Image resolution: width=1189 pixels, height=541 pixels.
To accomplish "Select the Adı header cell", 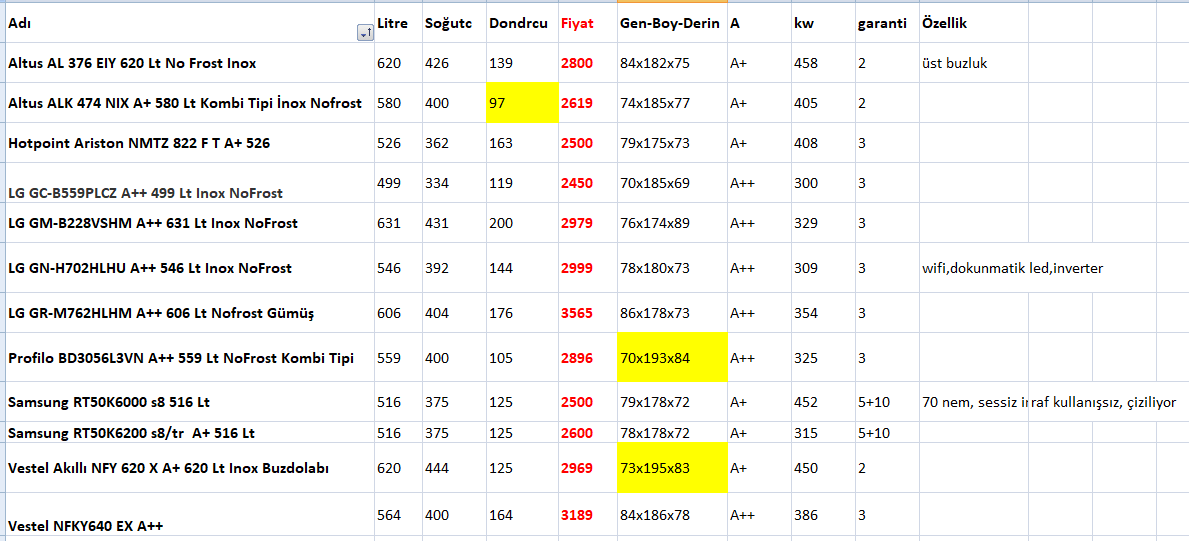I will tap(190, 24).
